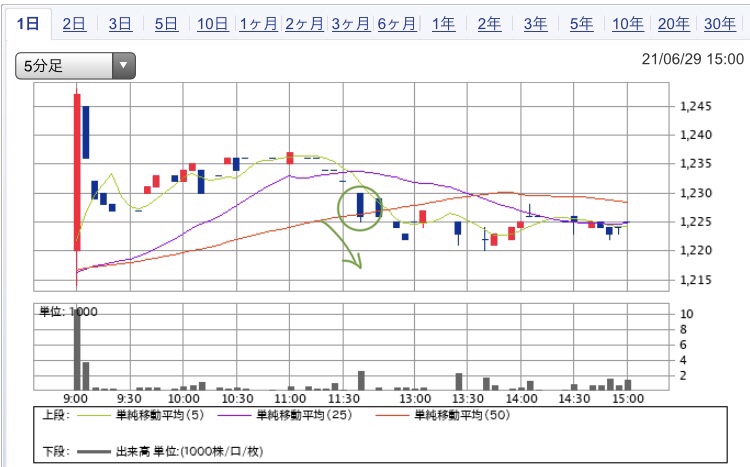Show the 3ヶ月 chart

tap(351, 23)
